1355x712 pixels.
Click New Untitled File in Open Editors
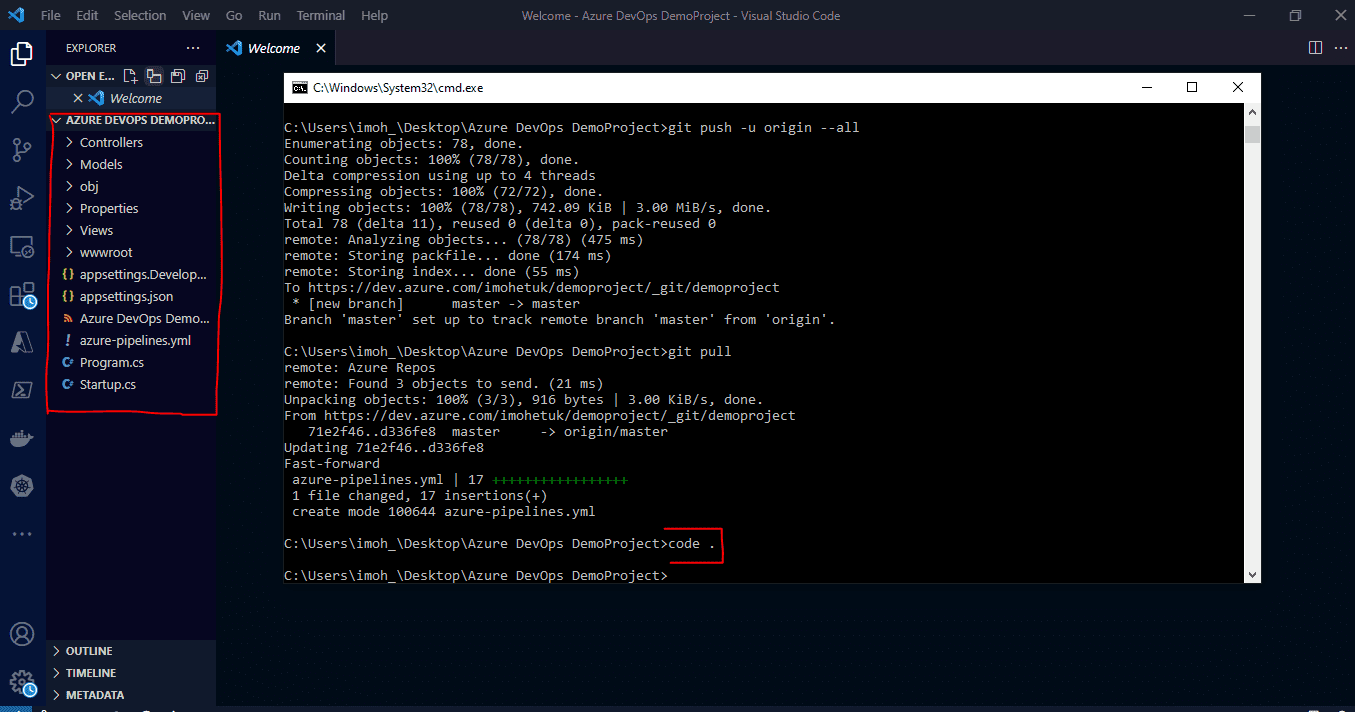[130, 76]
